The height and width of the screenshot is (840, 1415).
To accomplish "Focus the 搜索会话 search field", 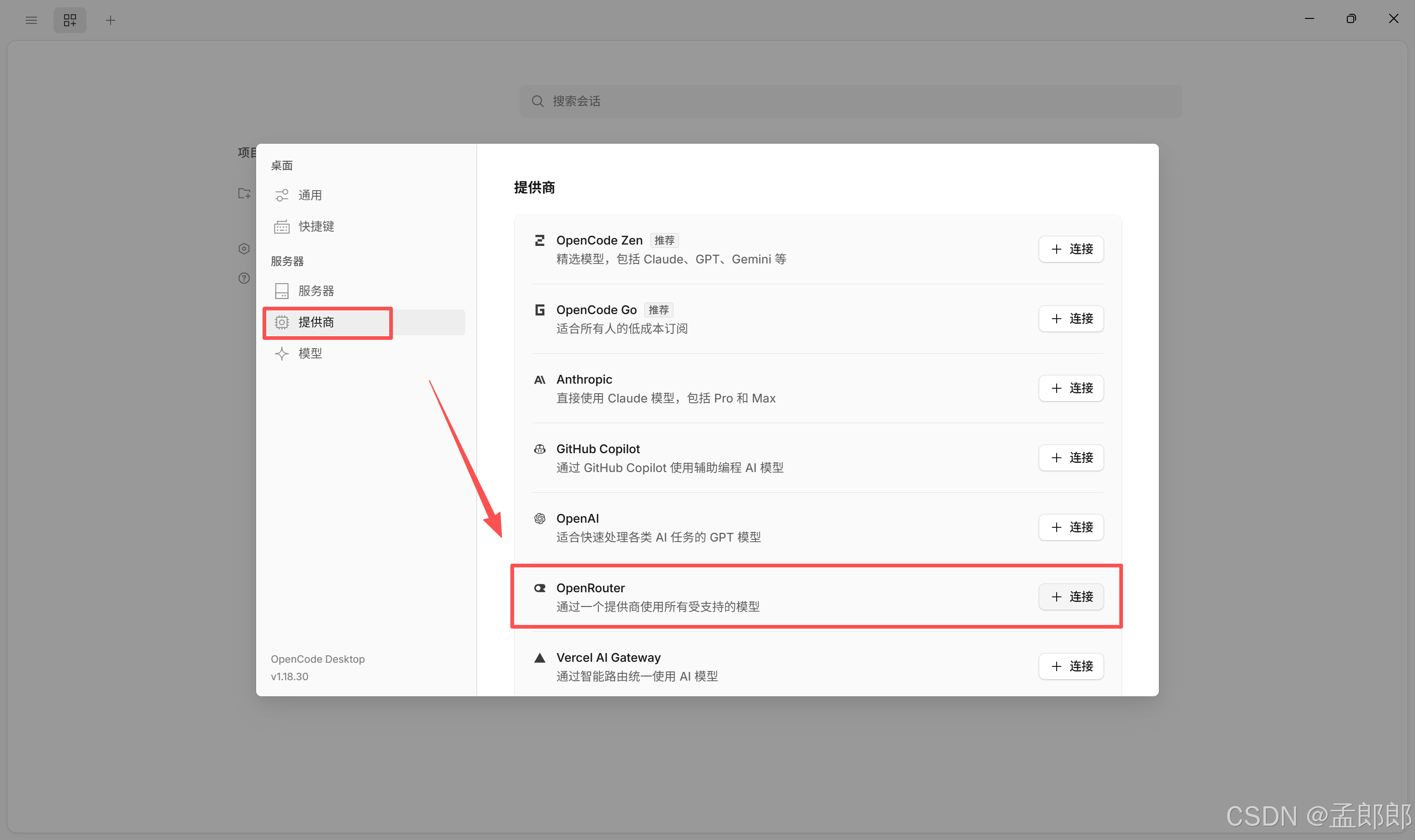I will 850,101.
